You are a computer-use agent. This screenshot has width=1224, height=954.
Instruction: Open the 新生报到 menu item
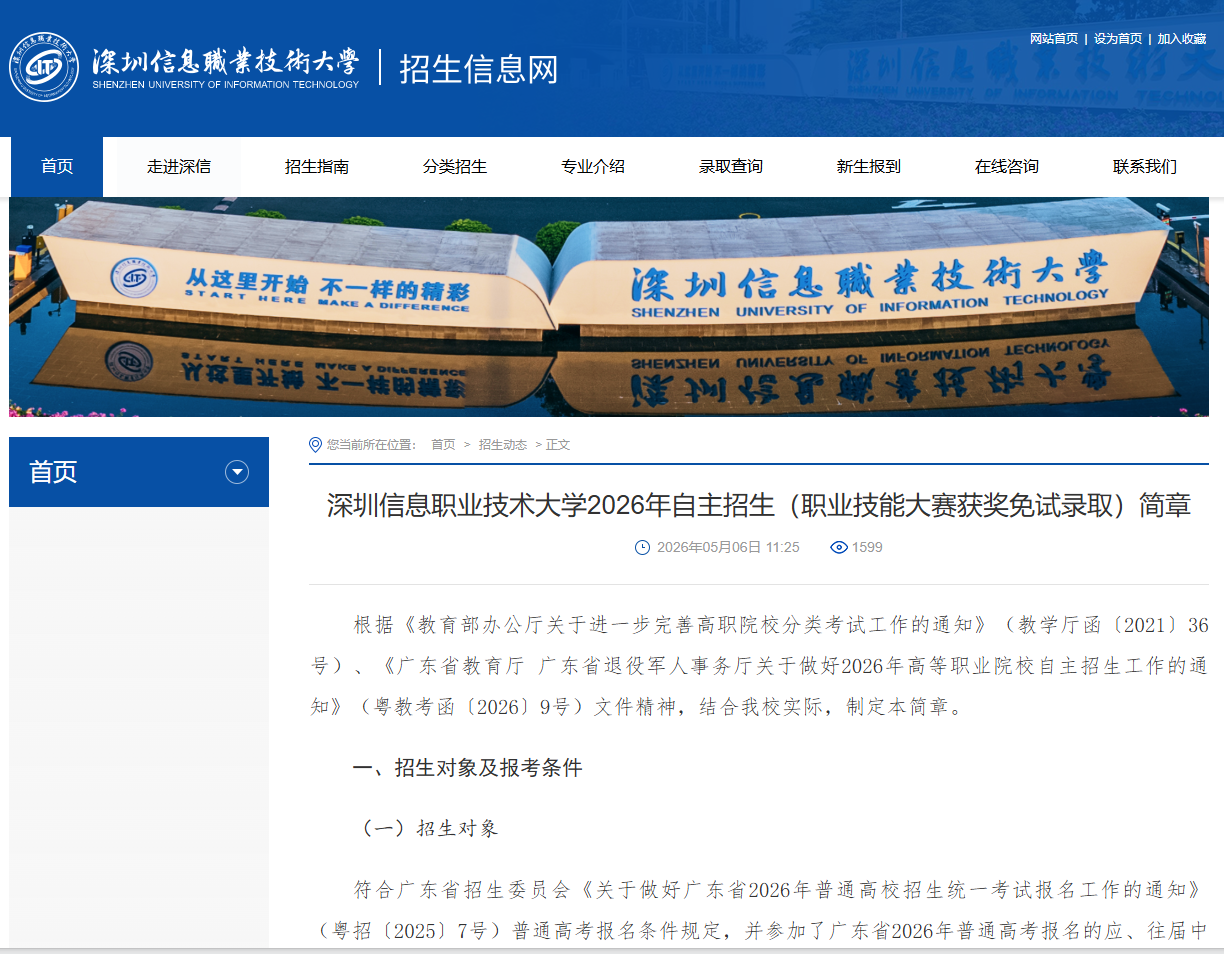[869, 167]
